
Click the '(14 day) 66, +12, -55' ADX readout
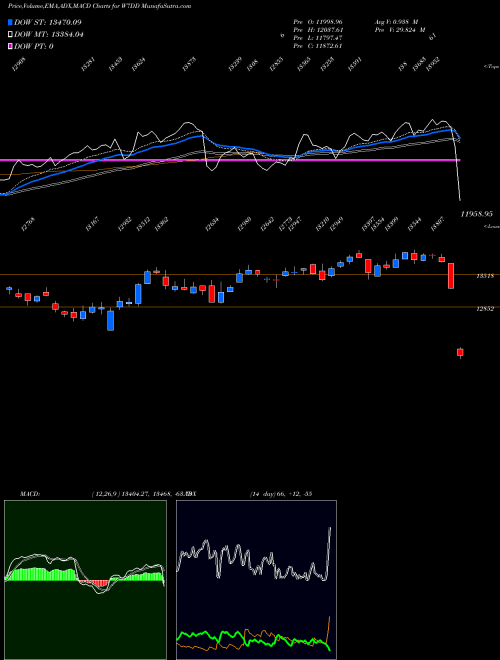click(x=281, y=494)
